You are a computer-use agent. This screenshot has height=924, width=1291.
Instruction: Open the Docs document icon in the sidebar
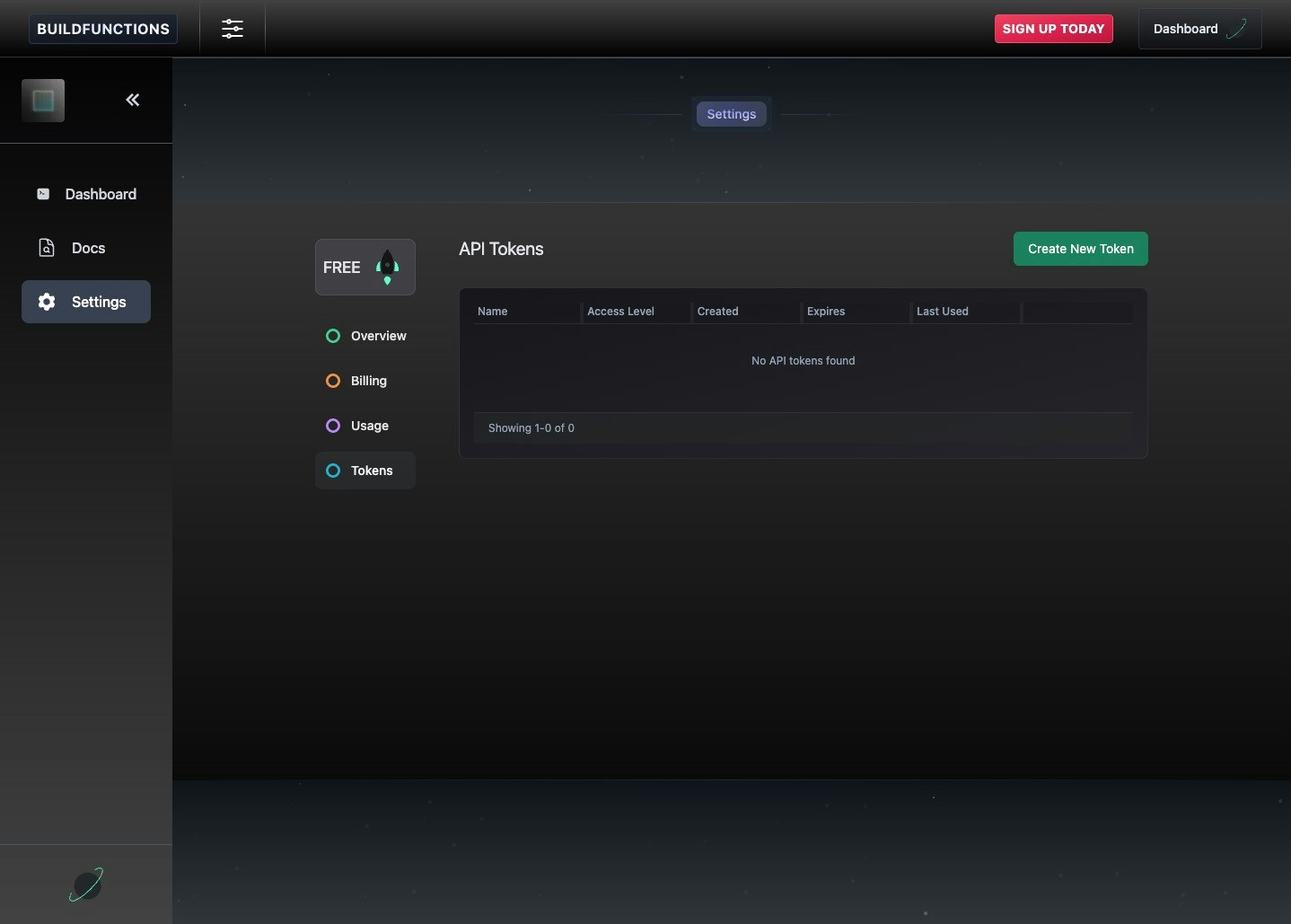pyautogui.click(x=46, y=248)
